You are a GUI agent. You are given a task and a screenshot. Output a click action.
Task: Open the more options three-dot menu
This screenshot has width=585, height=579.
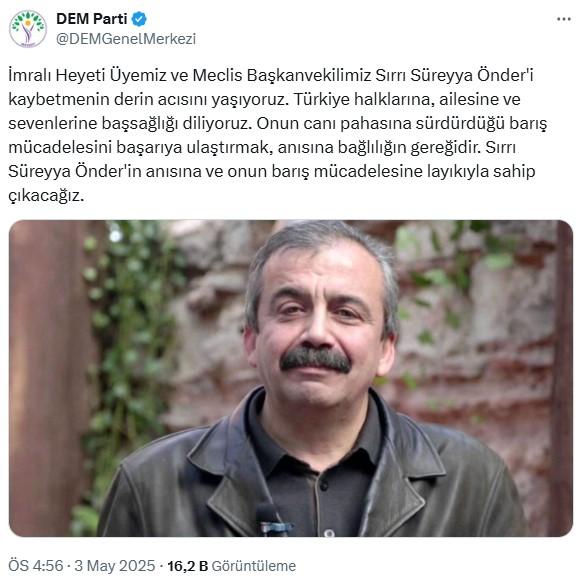coord(563,19)
